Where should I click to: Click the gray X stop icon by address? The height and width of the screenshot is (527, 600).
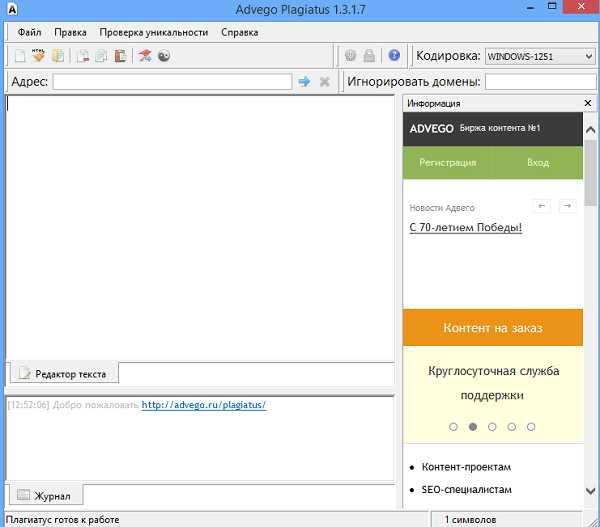point(325,82)
